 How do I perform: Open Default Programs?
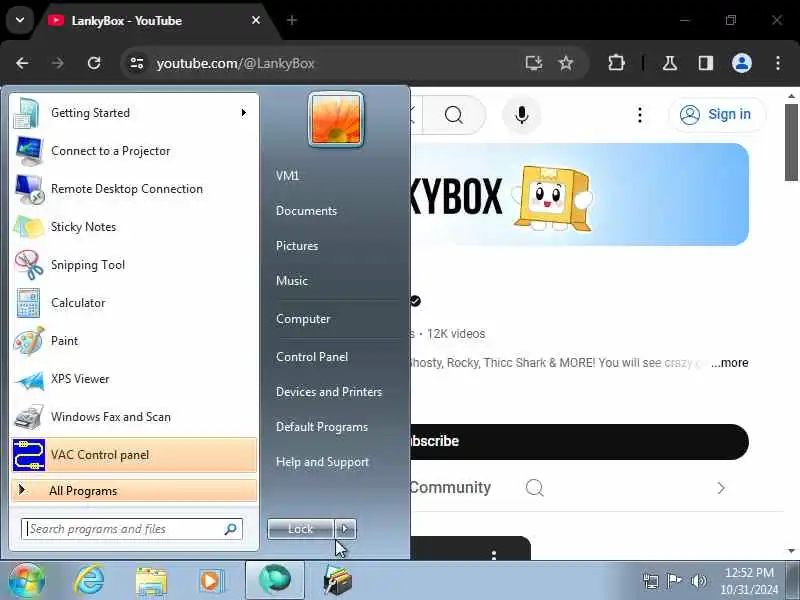322,427
